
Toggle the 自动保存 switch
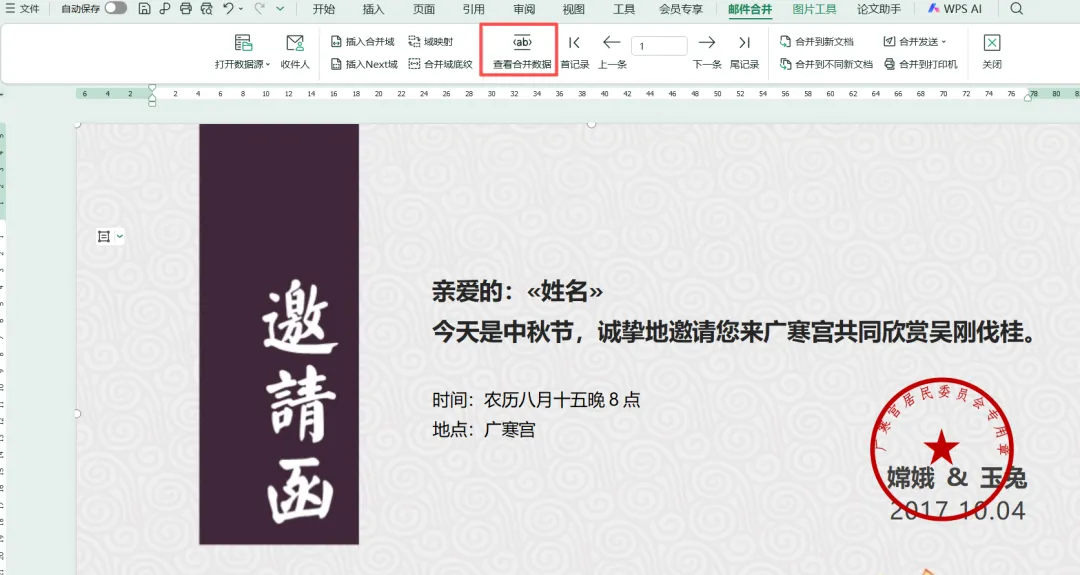116,8
